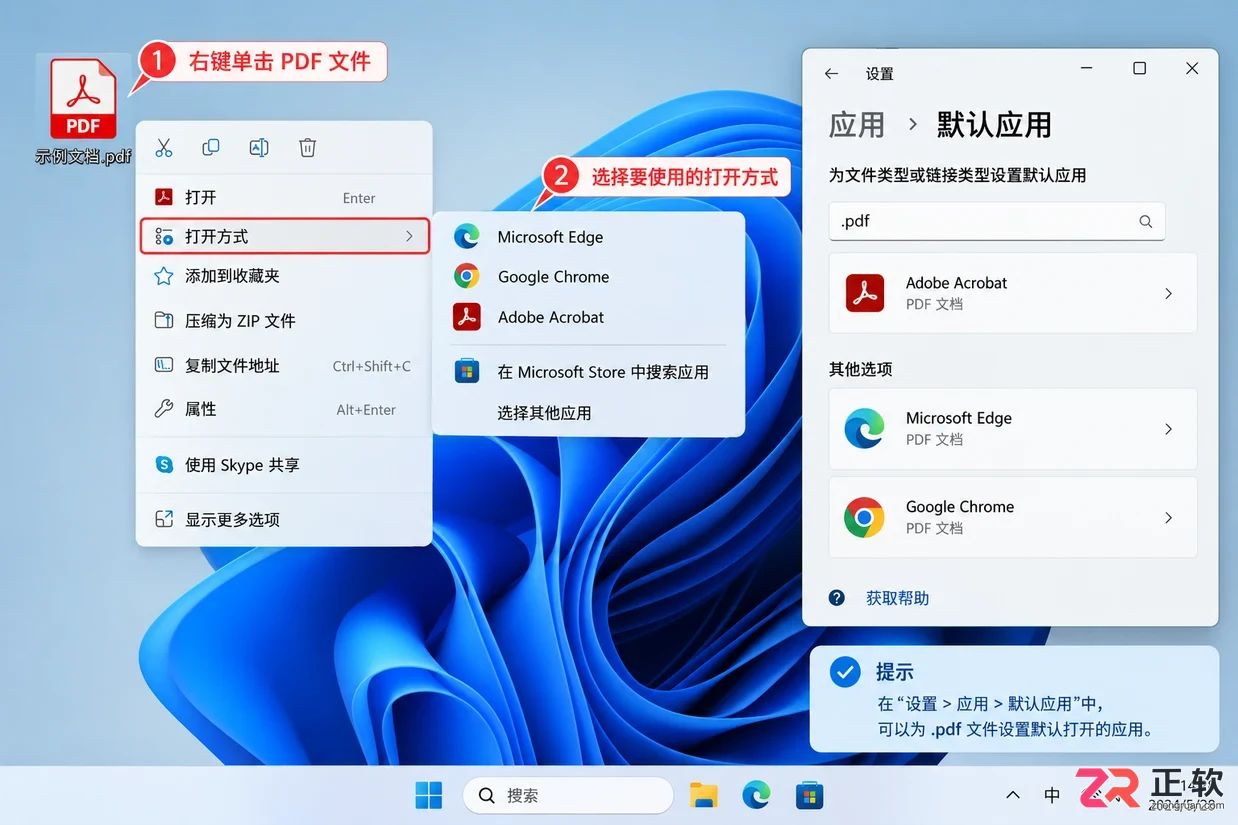Expand the chevron on Google Chrome card
The height and width of the screenshot is (825, 1238).
1168,518
